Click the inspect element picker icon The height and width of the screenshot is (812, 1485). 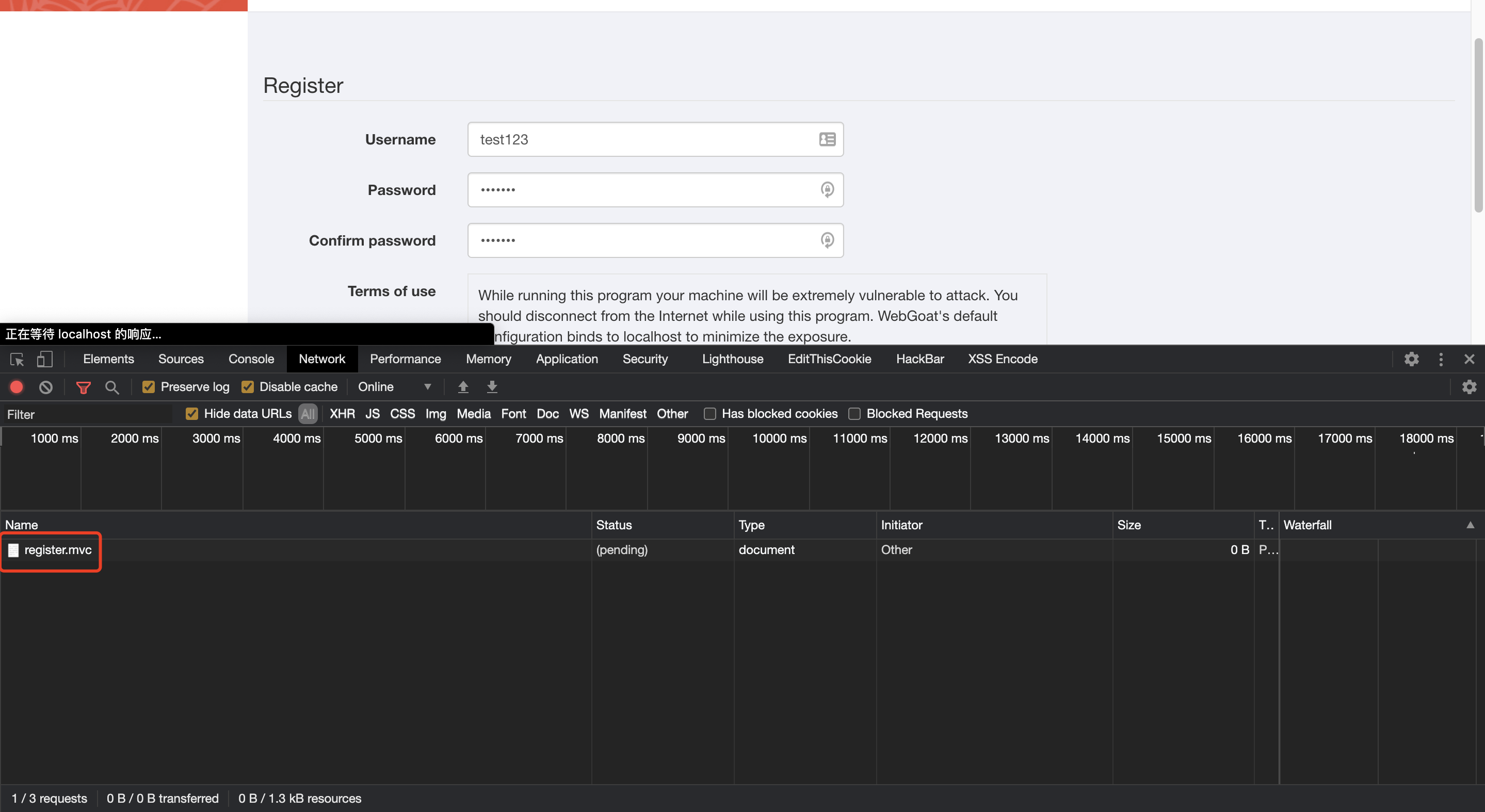coord(17,359)
